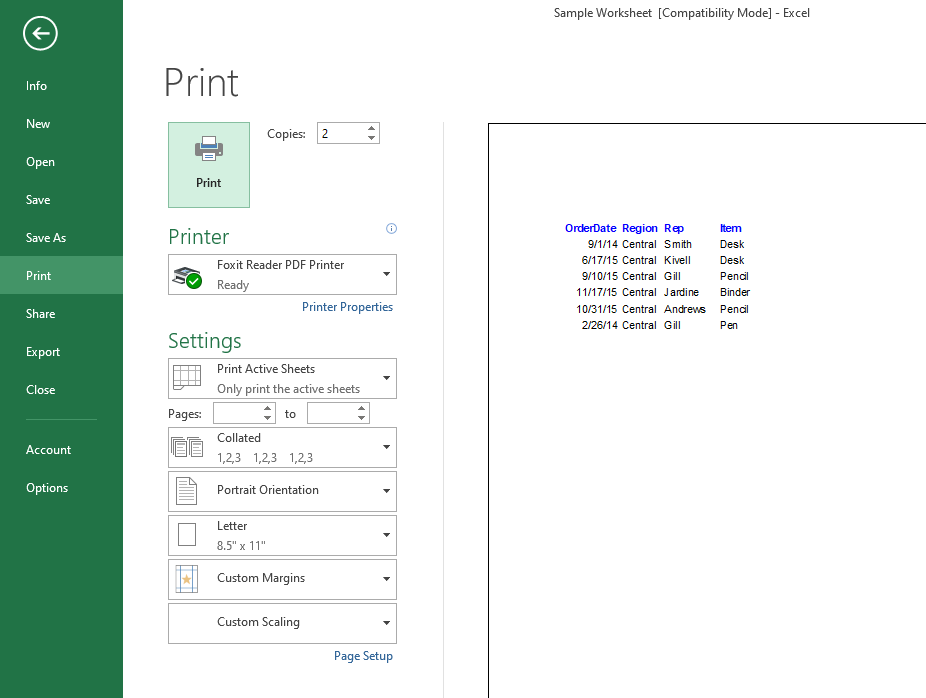Expand the Foxit Reader PDF Printer dropdown
This screenshot has width=926, height=698.
click(386, 274)
